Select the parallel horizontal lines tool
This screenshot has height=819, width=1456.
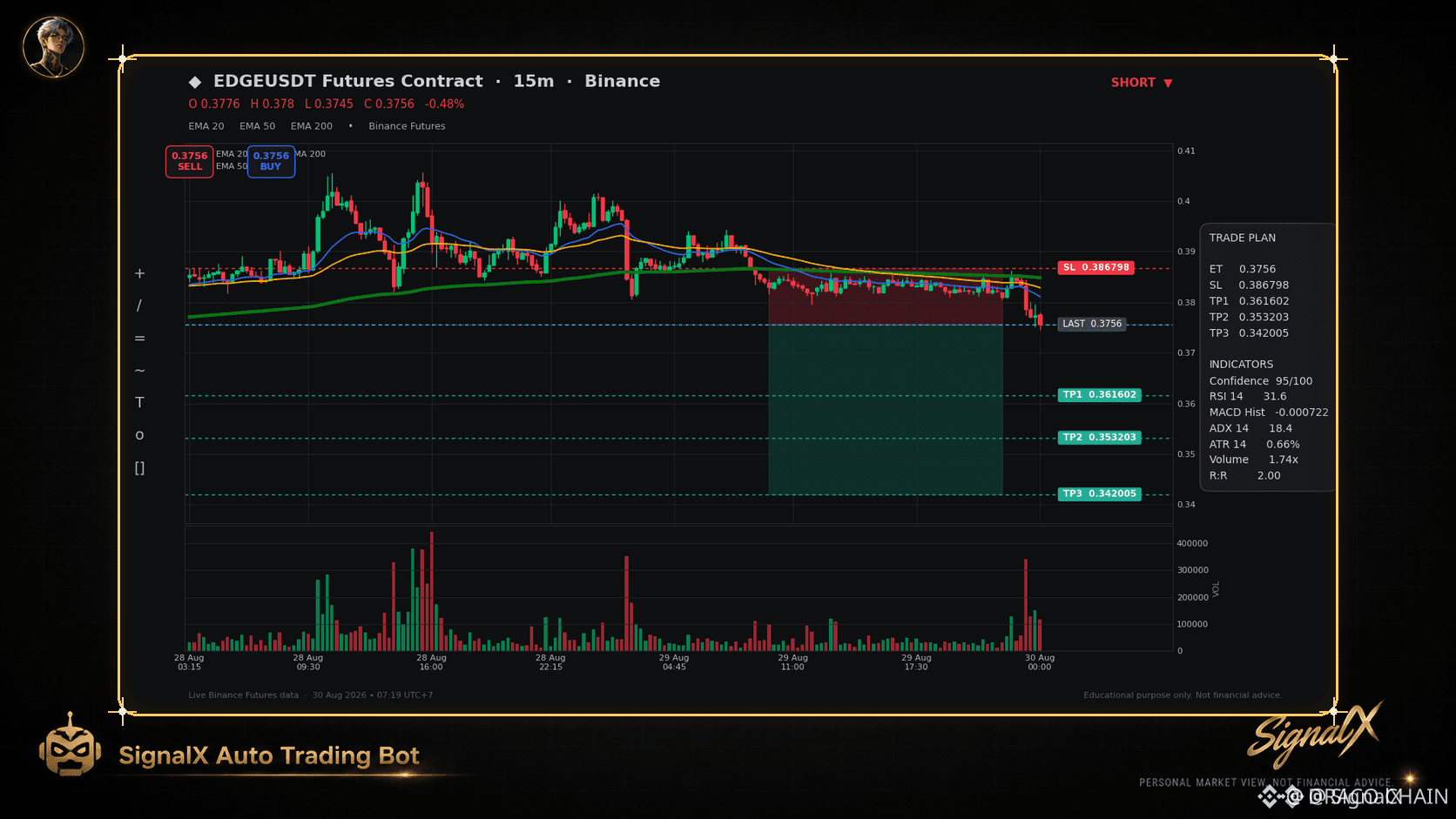coord(139,339)
